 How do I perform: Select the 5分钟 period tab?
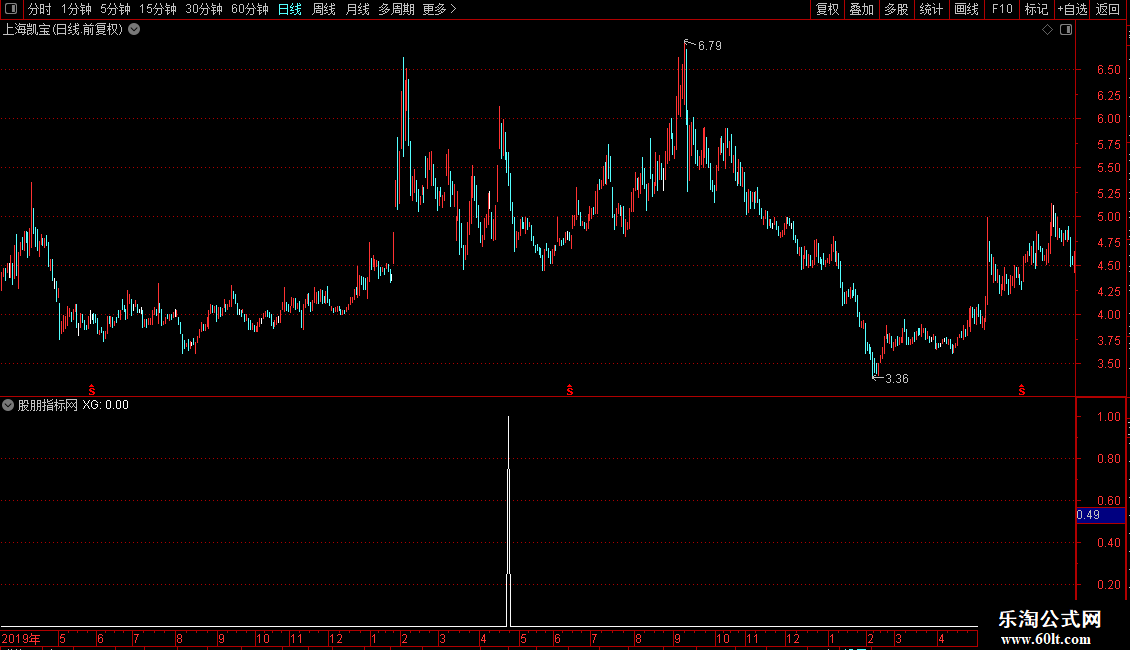coord(115,9)
